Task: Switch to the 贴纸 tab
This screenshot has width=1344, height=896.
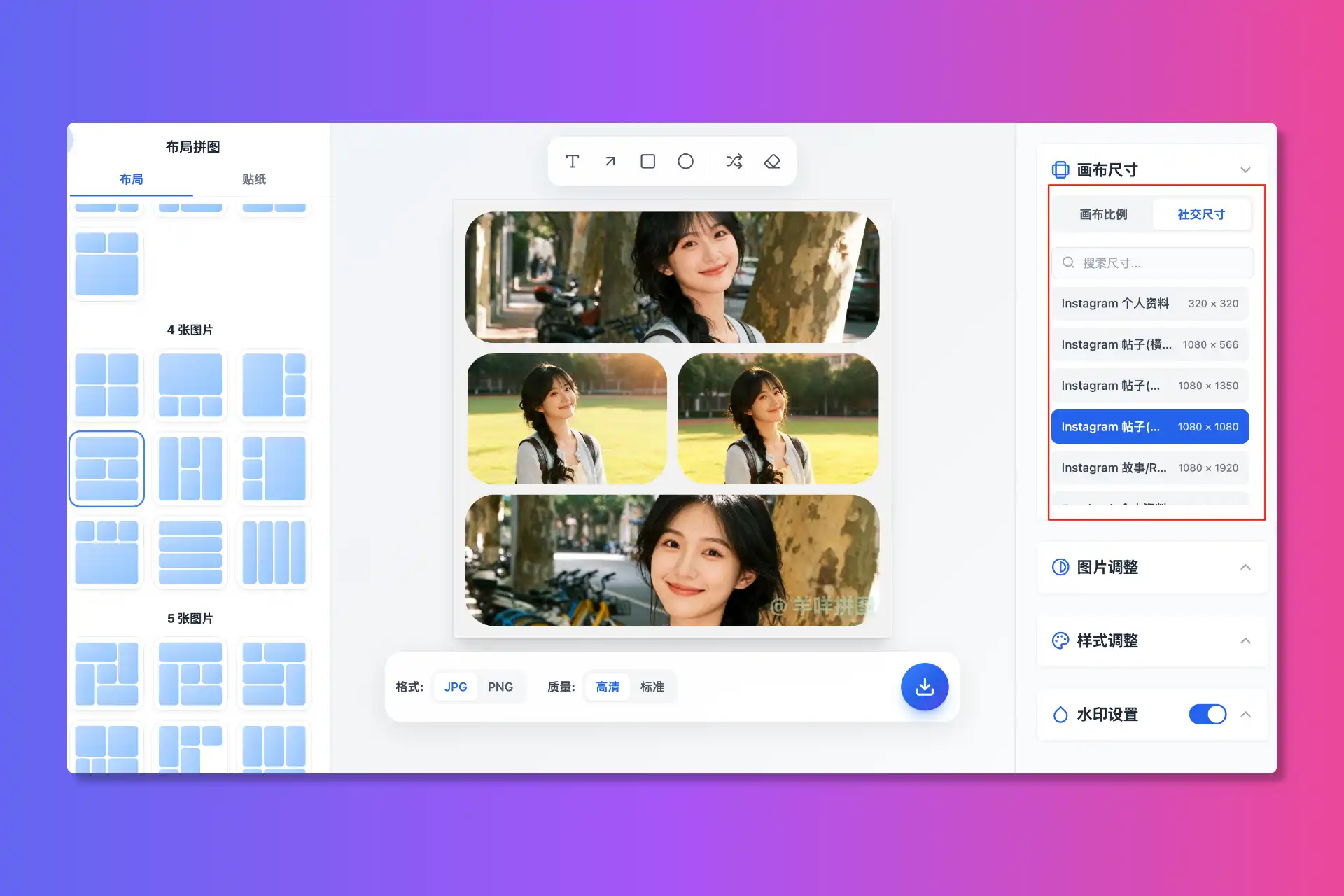Action: (x=253, y=179)
